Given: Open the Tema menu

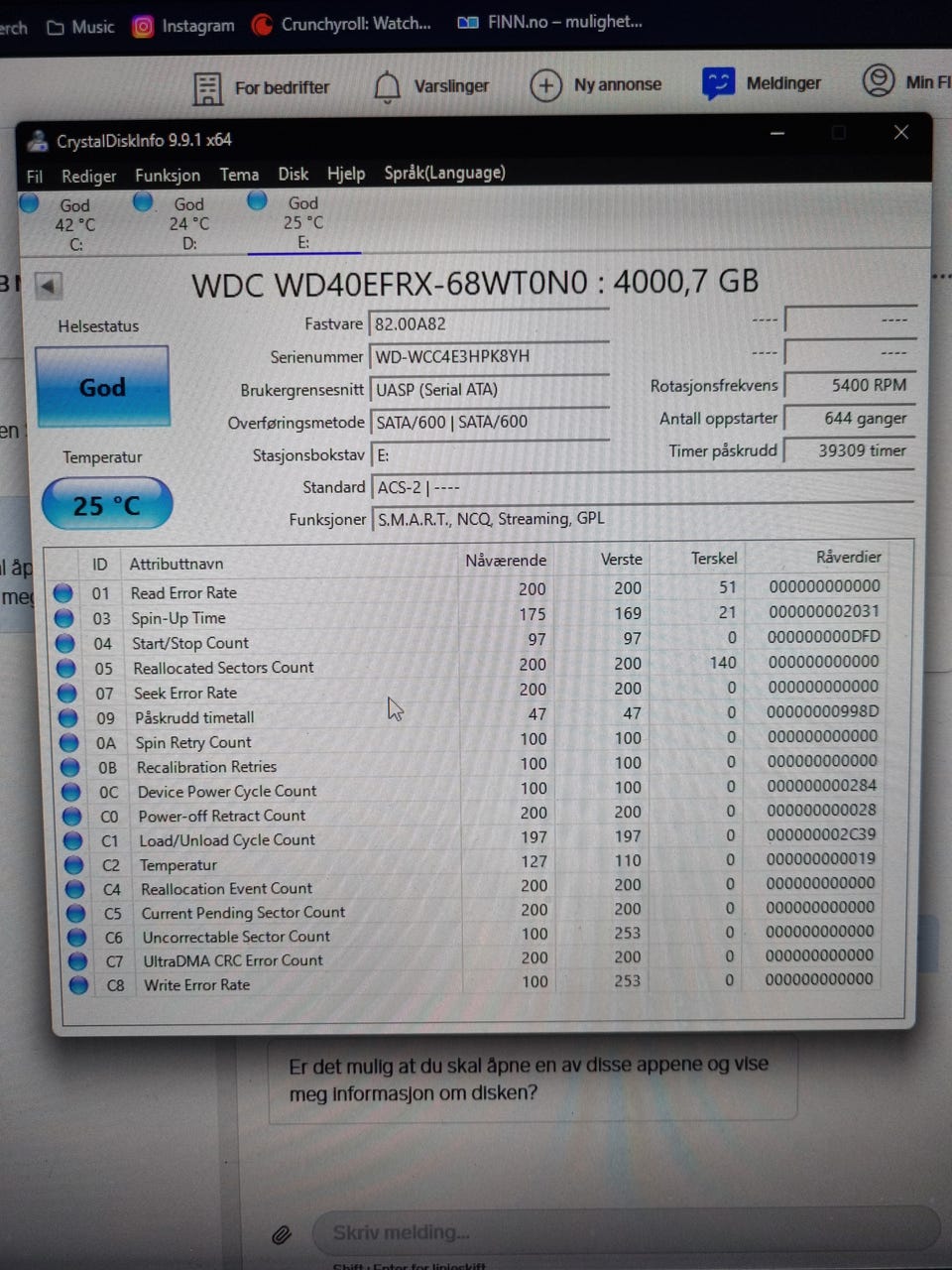Looking at the screenshot, I should coord(239,175).
